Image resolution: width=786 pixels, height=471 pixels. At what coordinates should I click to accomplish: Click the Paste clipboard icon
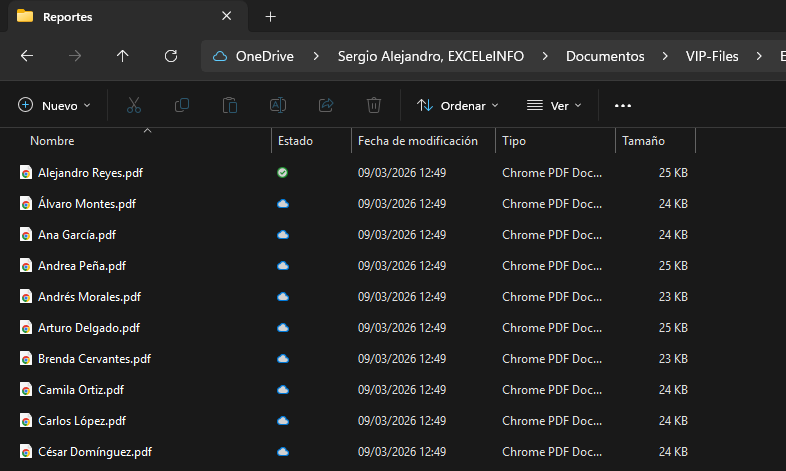pyautogui.click(x=230, y=105)
